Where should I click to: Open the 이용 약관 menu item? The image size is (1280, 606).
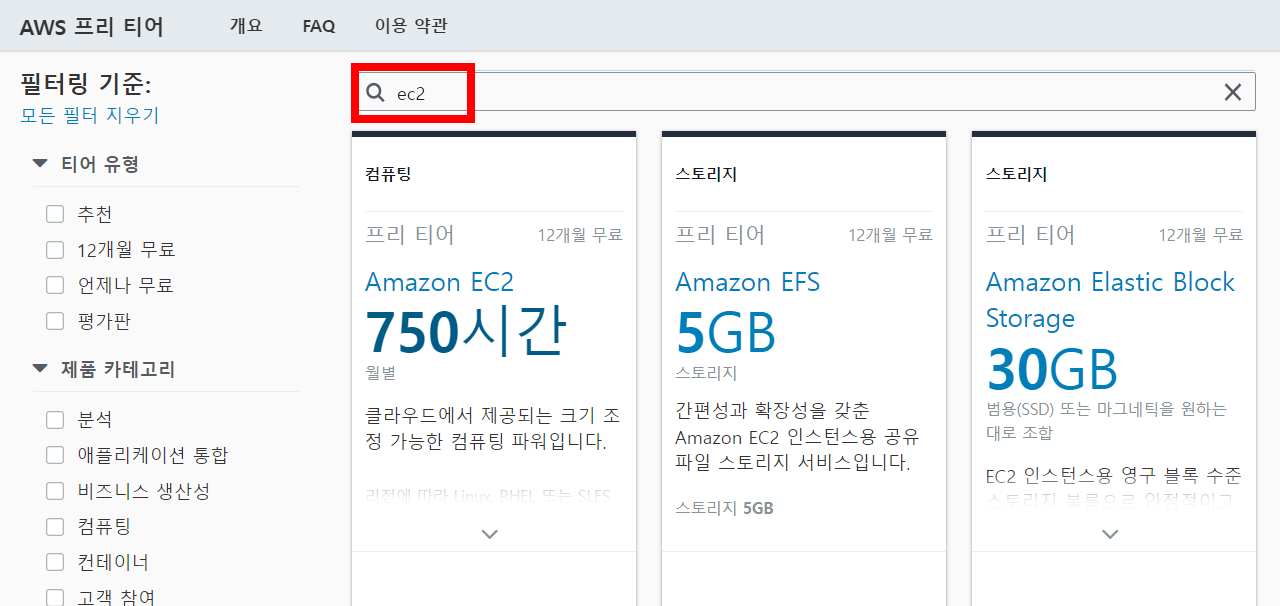tap(411, 26)
